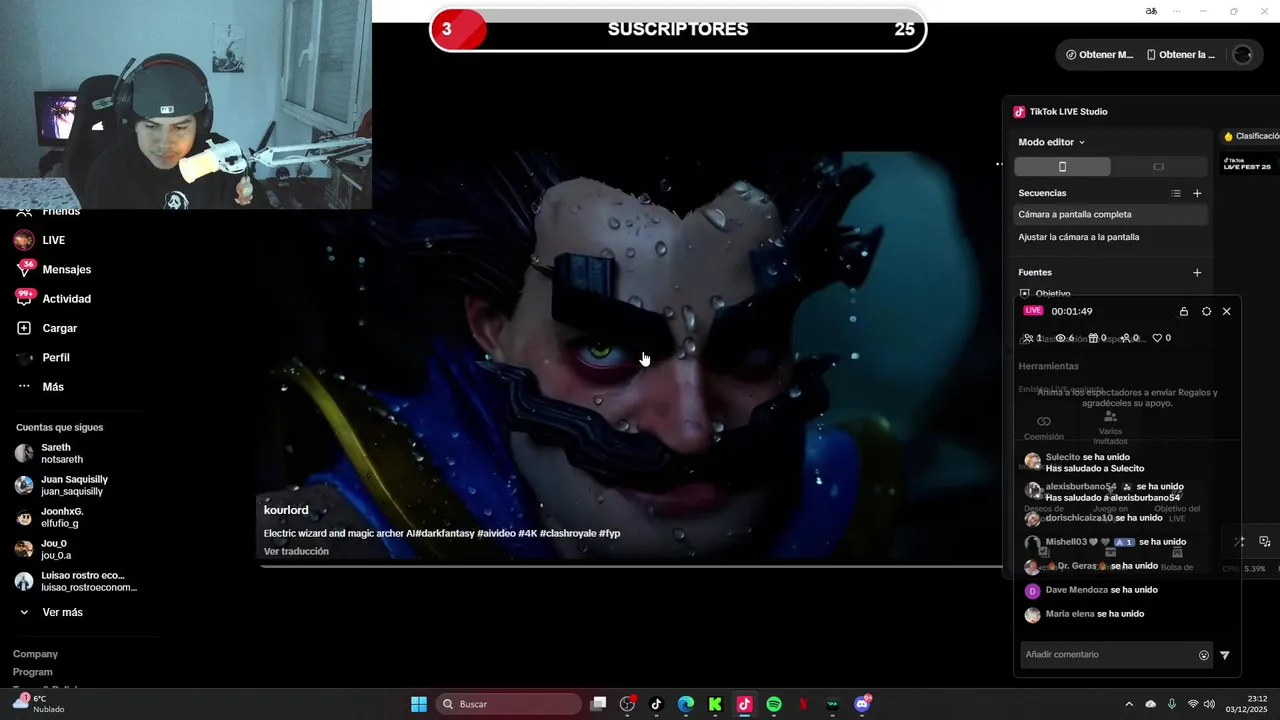Click Maria elena's name in chat
This screenshot has height=720, width=1280.
tap(1070, 614)
